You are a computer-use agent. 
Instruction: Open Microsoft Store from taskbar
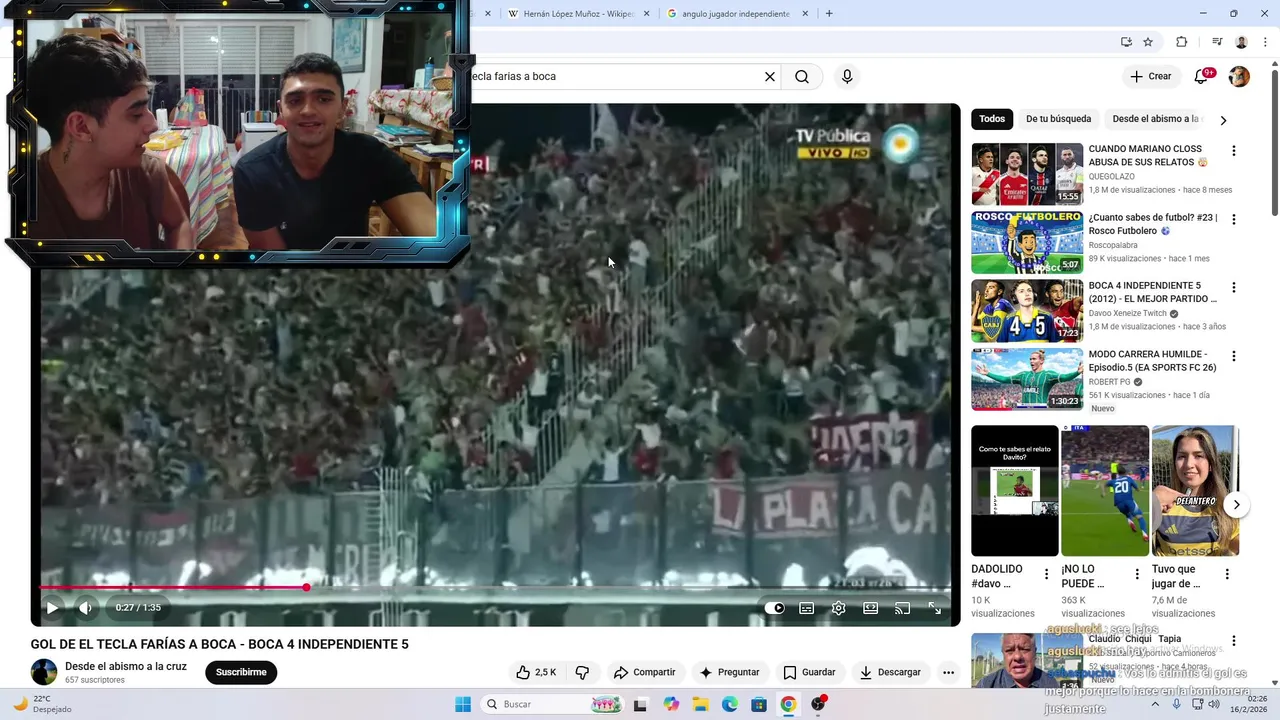pyautogui.click(x=759, y=704)
